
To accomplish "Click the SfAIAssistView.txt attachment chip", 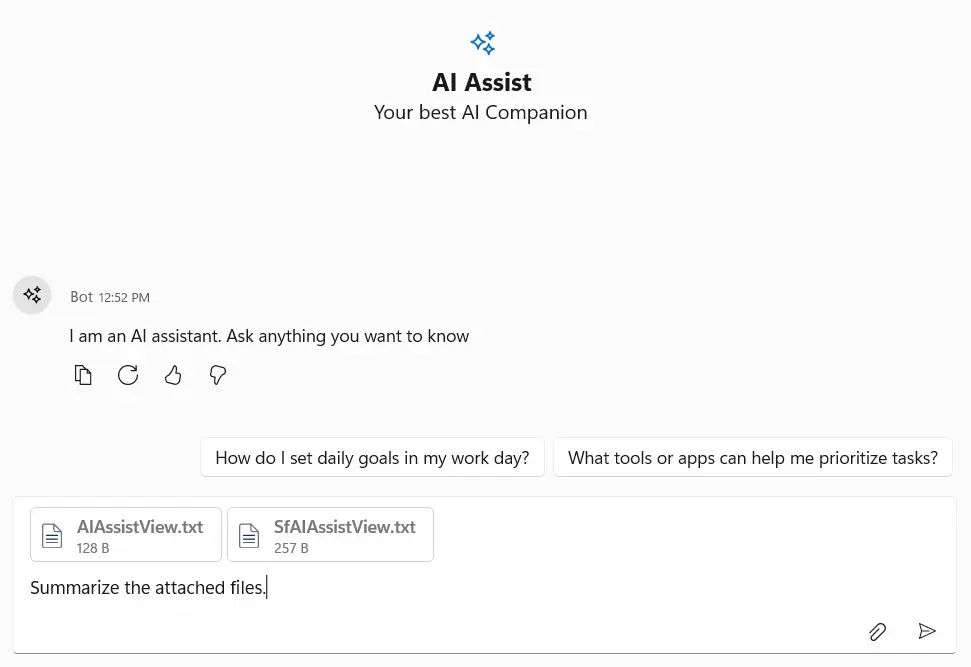I will tap(330, 534).
